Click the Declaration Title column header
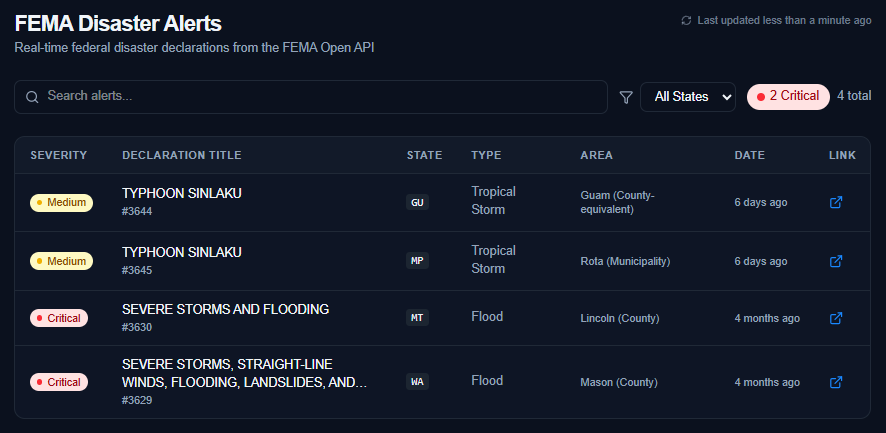The height and width of the screenshot is (433, 886). coord(182,155)
